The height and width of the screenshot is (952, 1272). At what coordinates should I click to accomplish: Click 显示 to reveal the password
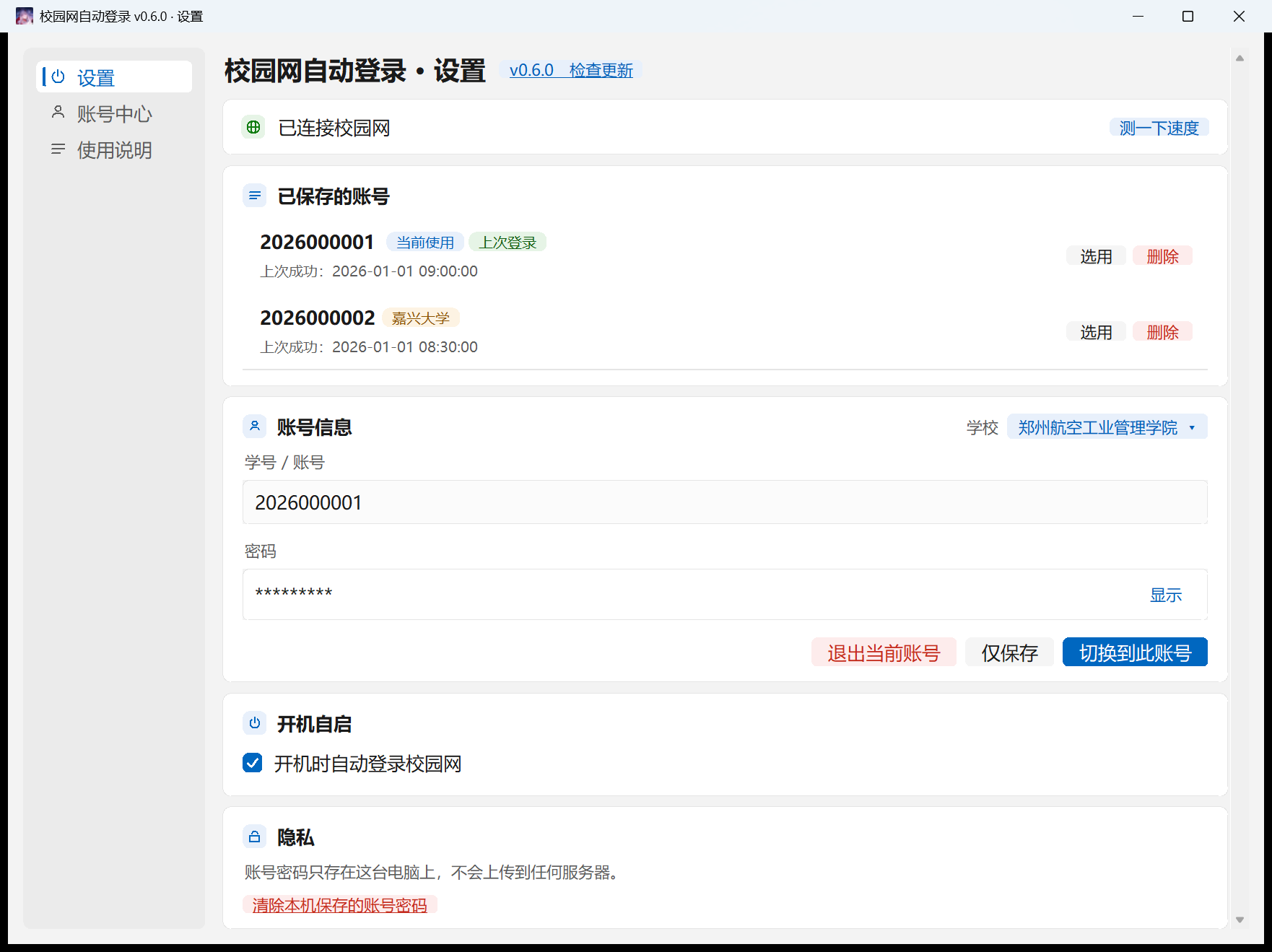1166,595
